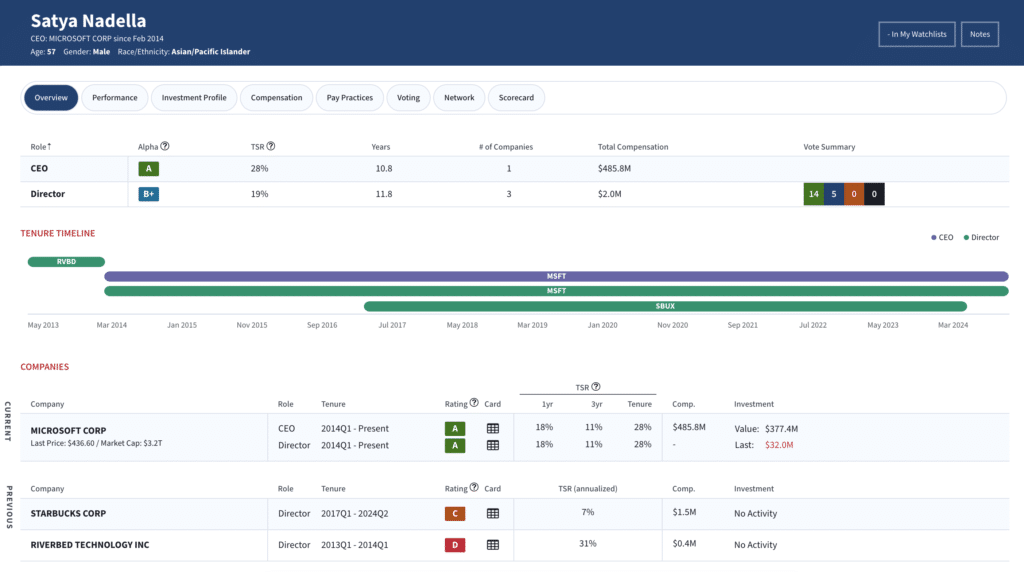This screenshot has height=572, width=1024.
Task: Switch to the Performance tab
Action: click(x=114, y=98)
